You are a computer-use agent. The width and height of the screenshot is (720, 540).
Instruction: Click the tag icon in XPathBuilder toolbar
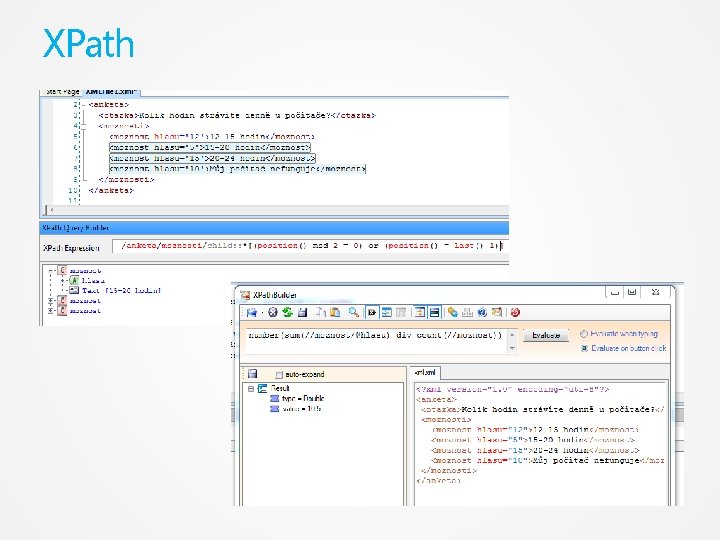click(453, 313)
